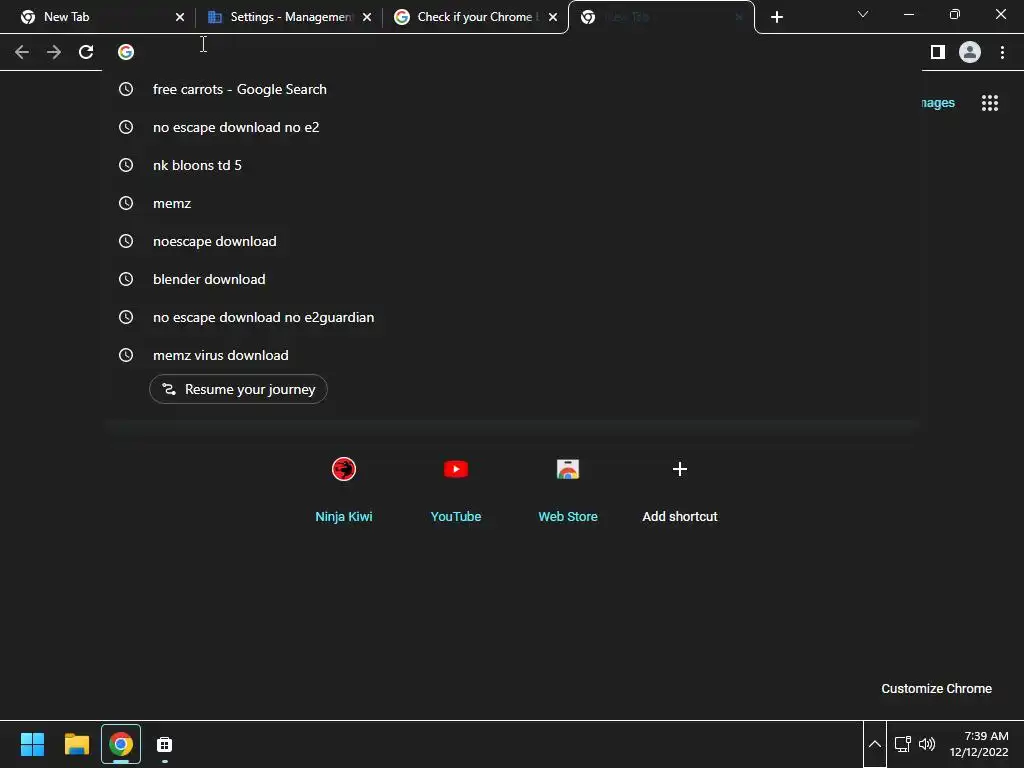Click the Google icon in the address bar
1024x768 pixels.
(x=126, y=52)
